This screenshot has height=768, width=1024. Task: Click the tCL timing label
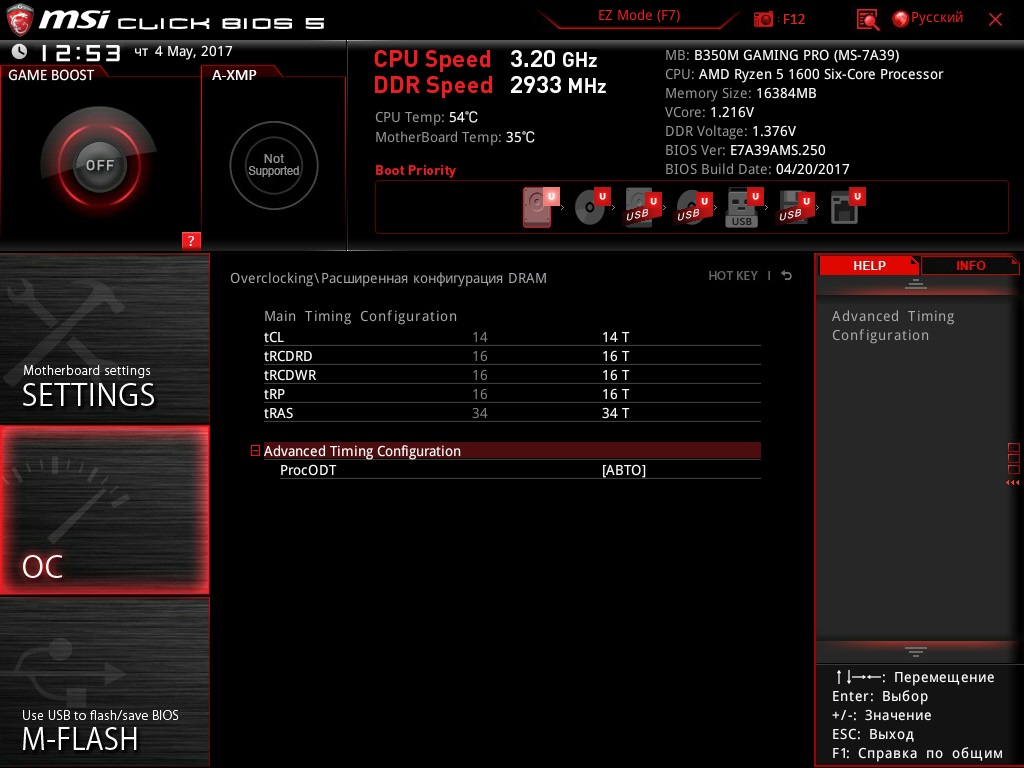[274, 337]
